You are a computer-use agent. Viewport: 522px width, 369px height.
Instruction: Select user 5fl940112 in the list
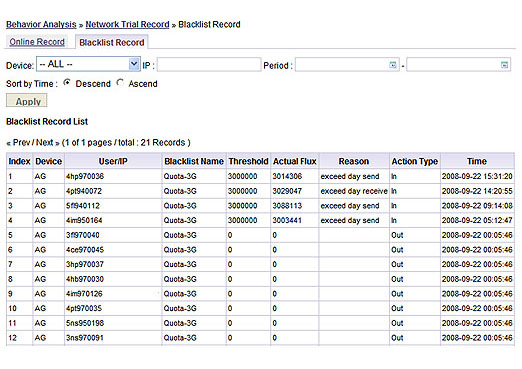83,206
